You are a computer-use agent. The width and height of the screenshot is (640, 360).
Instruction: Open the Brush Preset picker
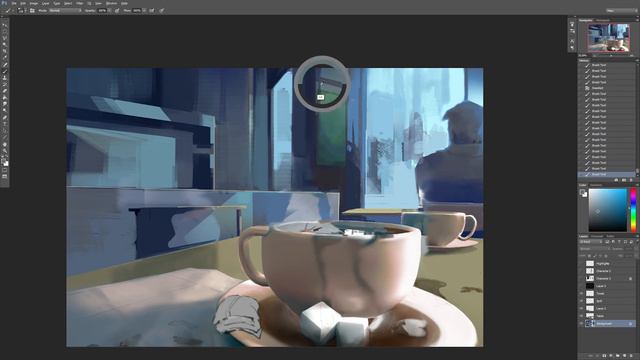click(x=21, y=10)
